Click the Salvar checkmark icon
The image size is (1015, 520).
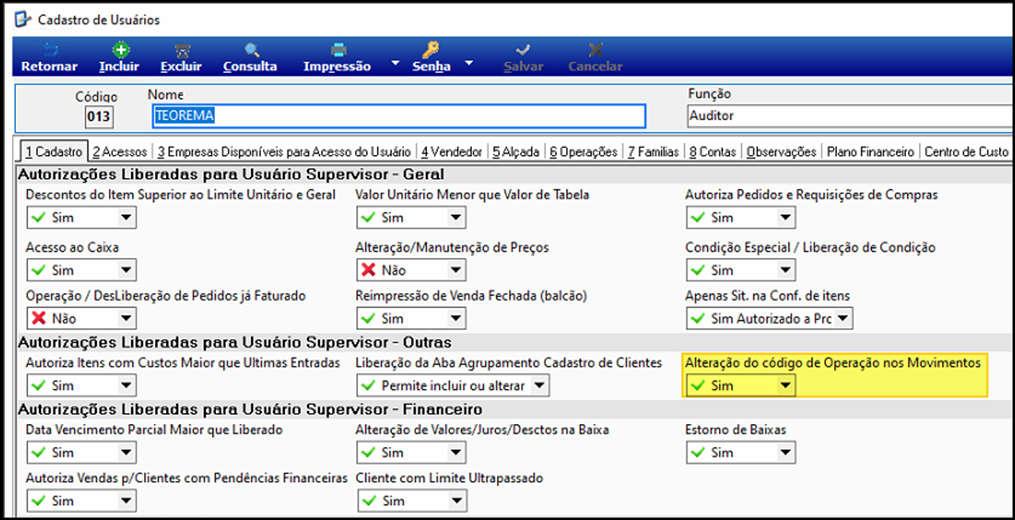tap(523, 50)
